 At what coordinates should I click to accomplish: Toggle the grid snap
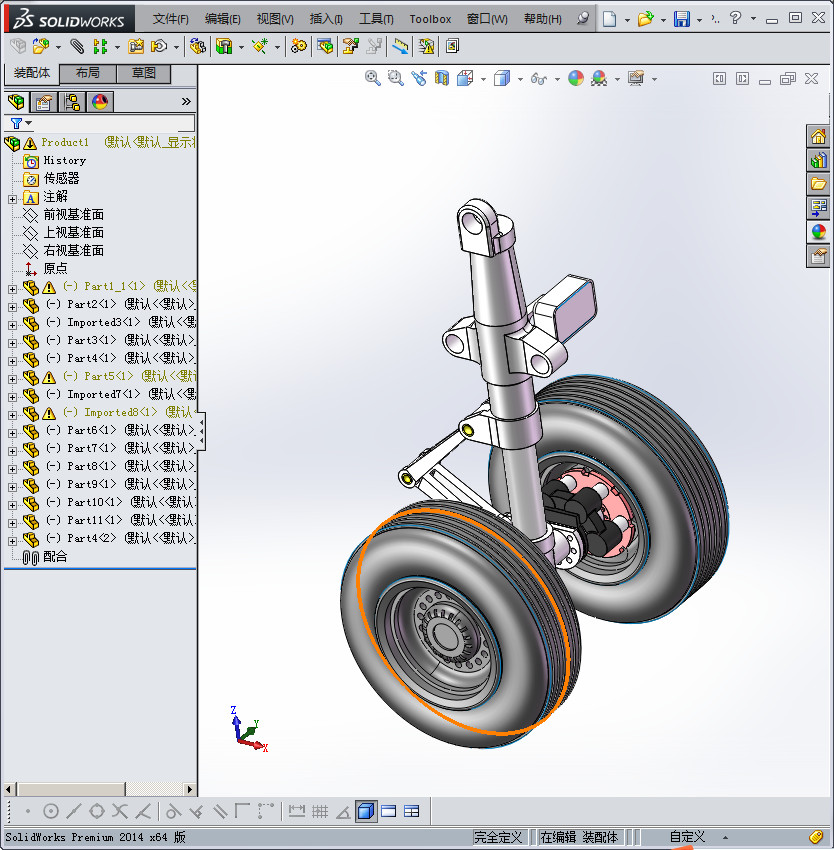[320, 811]
